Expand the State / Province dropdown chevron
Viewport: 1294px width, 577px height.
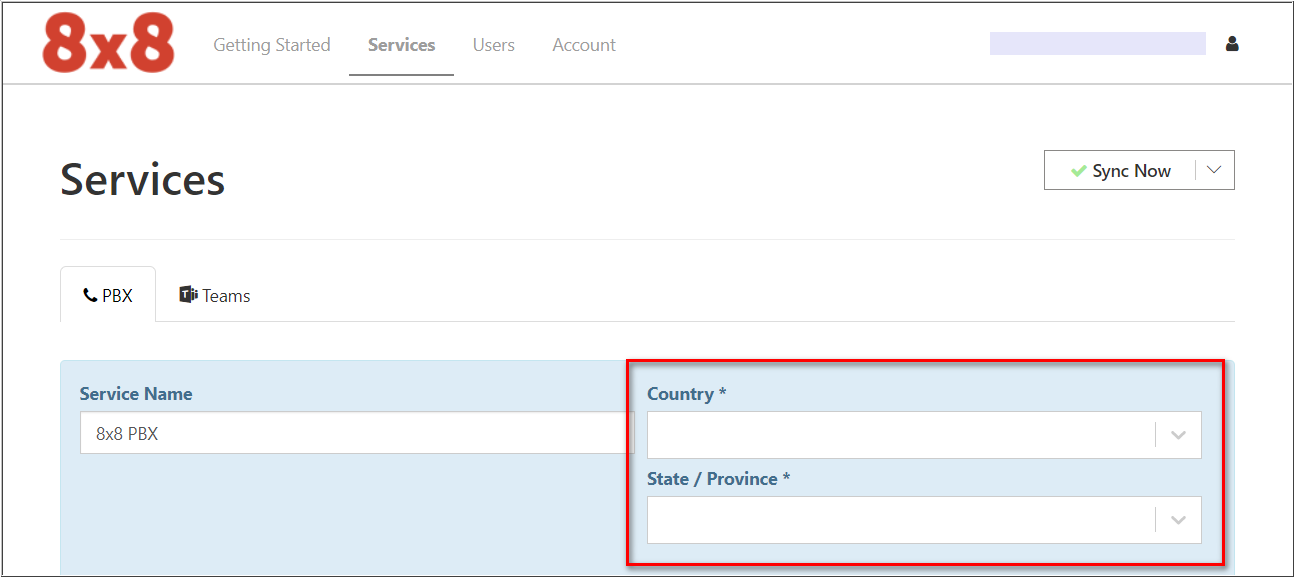[x=1178, y=520]
